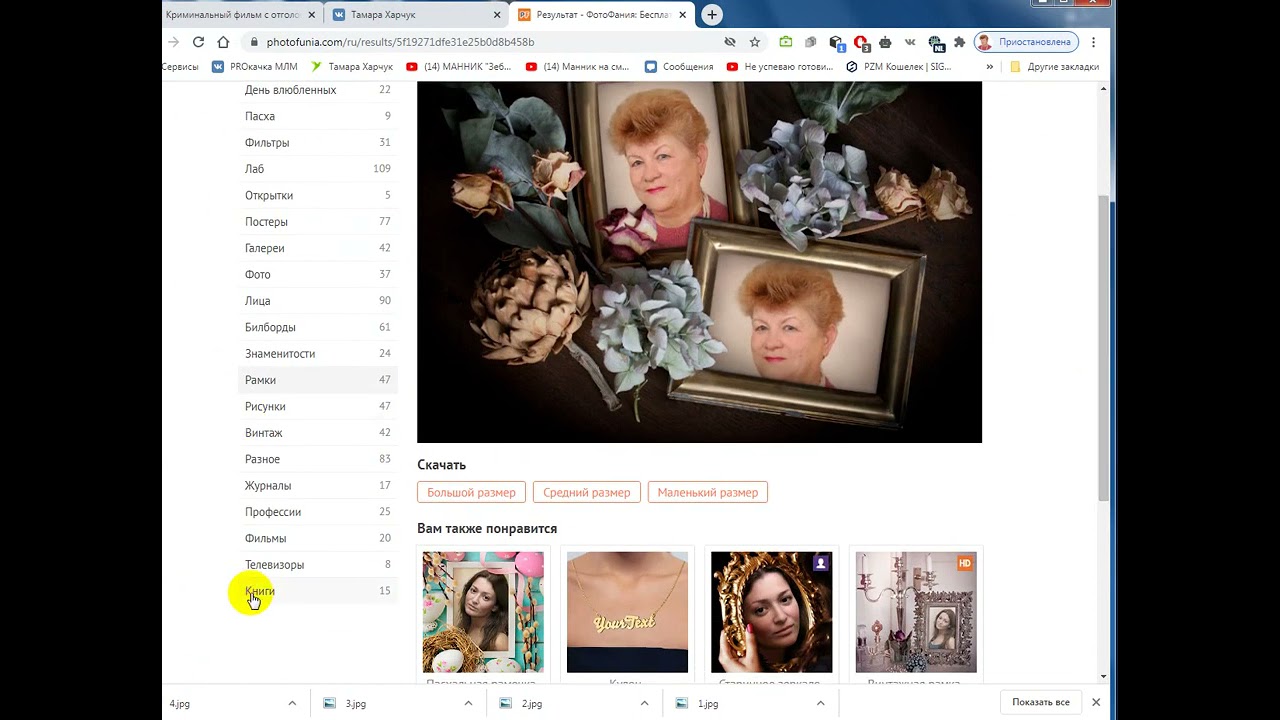Bookmark this page with the star icon
This screenshot has width=1280, height=720.
tap(755, 42)
